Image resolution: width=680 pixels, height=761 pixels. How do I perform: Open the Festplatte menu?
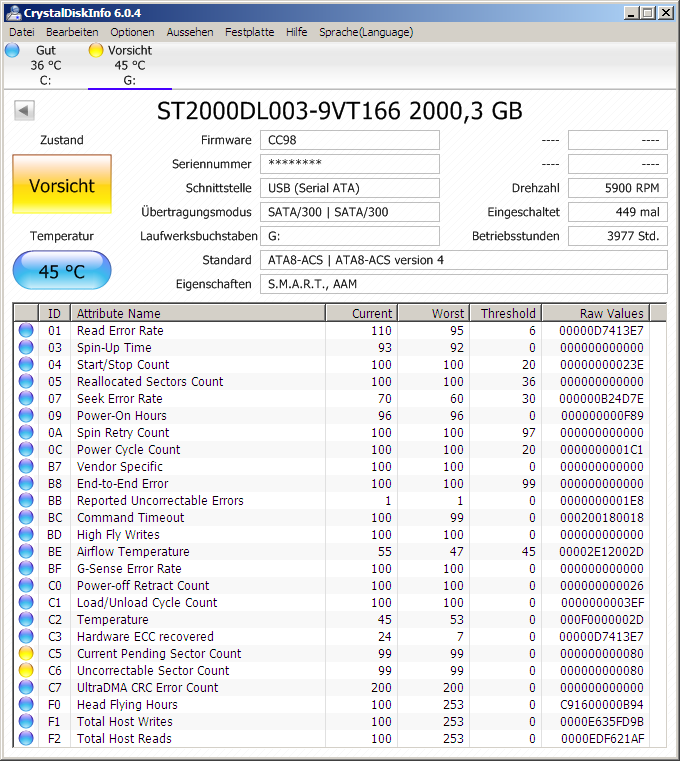(x=249, y=32)
